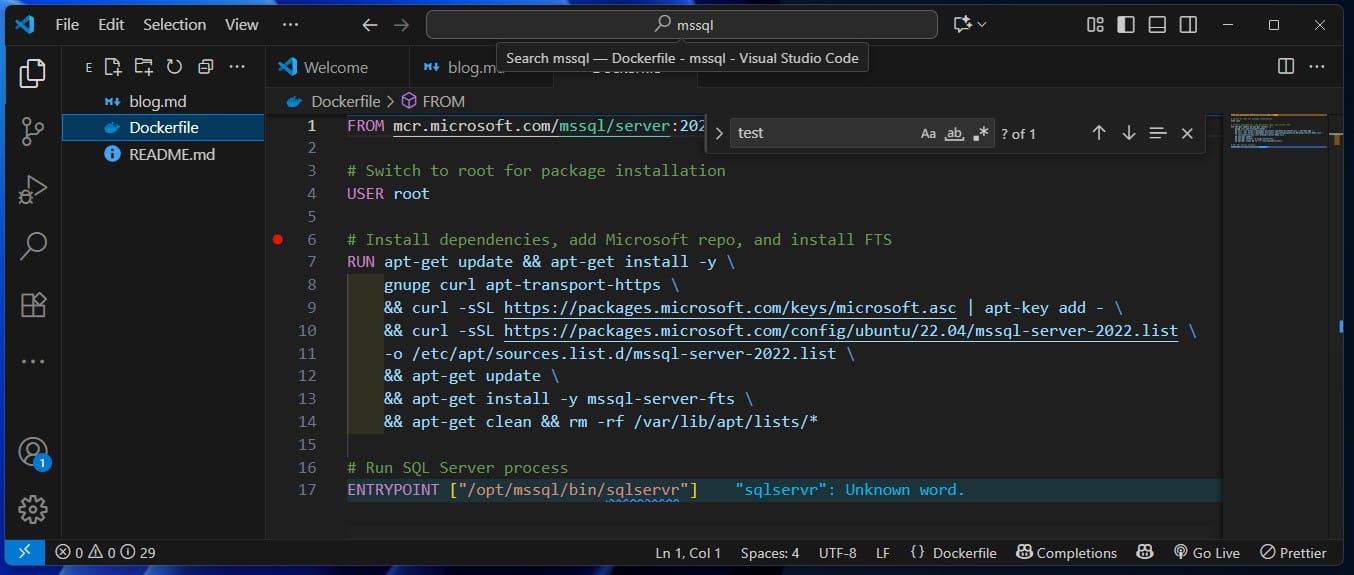The height and width of the screenshot is (575, 1354).
Task: Click the Dockerfile breadcrumb item
Action: [x=334, y=101]
